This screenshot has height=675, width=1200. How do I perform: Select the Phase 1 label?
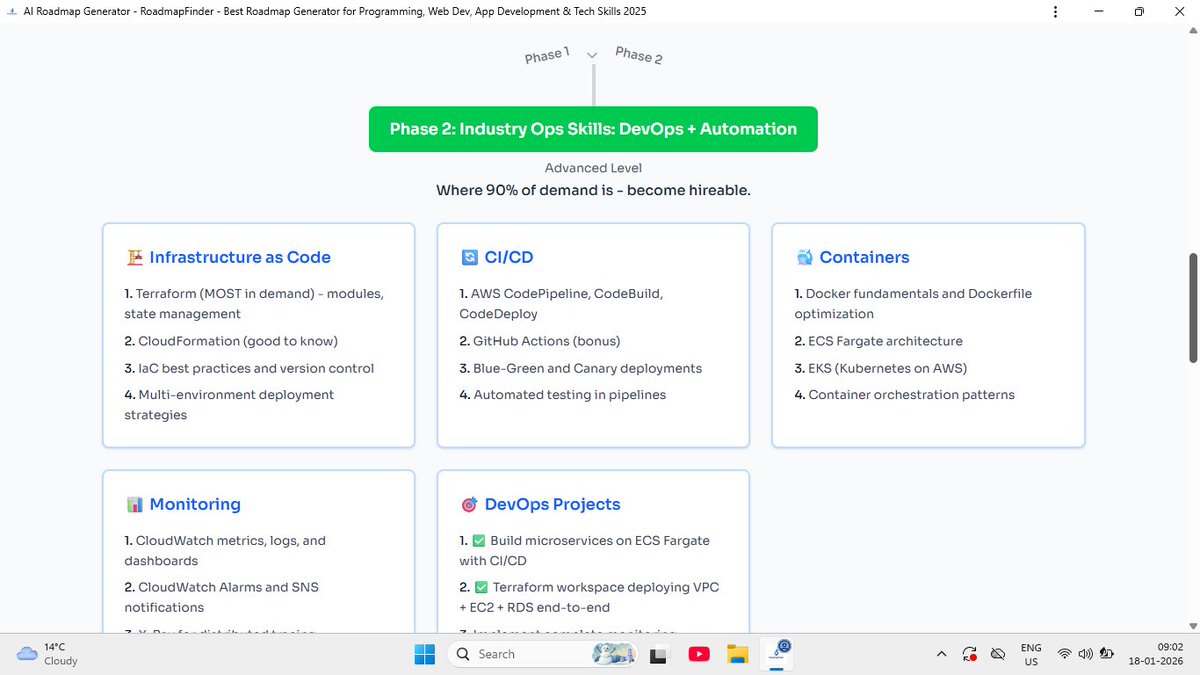tap(547, 55)
